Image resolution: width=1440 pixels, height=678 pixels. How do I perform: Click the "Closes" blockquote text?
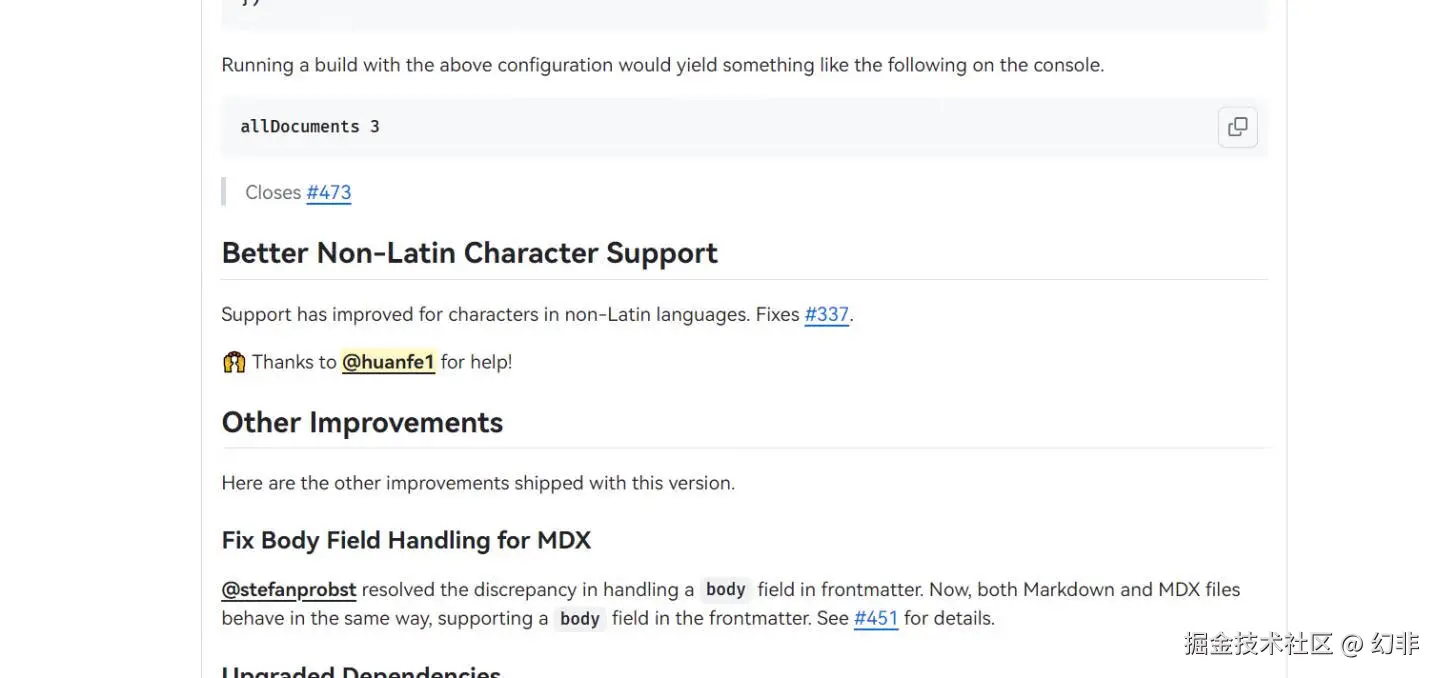click(x=273, y=192)
